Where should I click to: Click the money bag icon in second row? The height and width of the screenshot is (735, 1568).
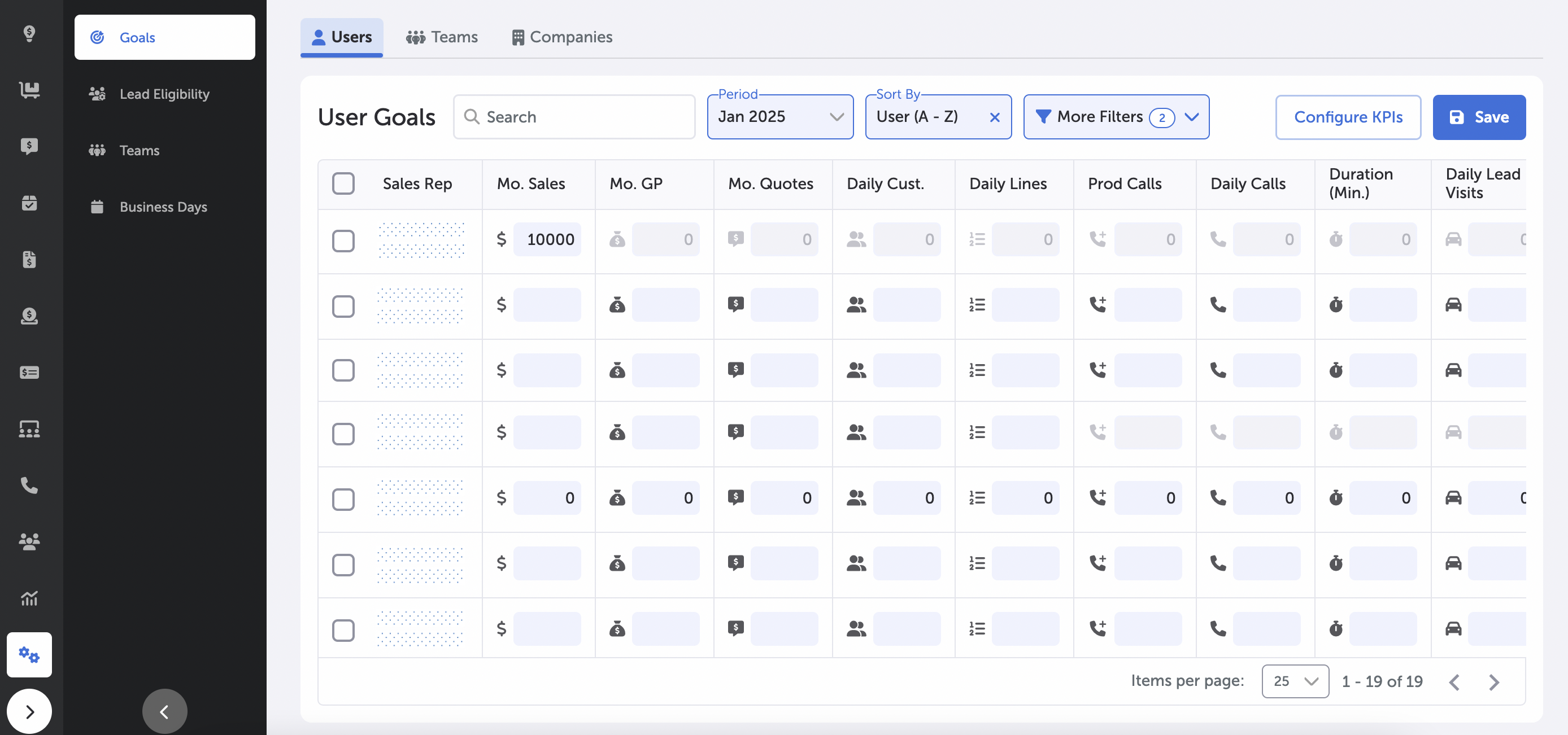(617, 304)
